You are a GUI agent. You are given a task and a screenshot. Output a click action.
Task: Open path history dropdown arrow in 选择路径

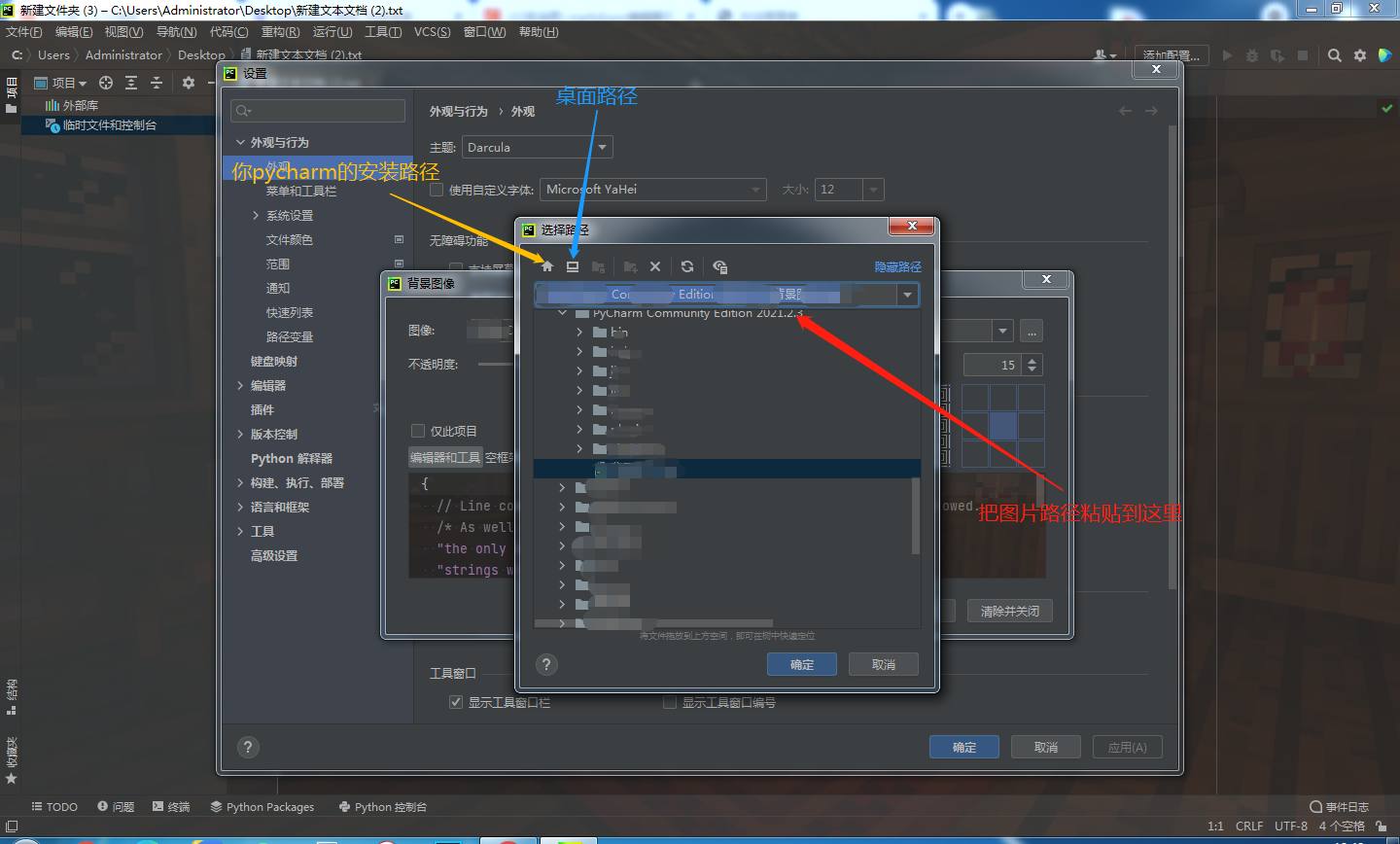[907, 295]
